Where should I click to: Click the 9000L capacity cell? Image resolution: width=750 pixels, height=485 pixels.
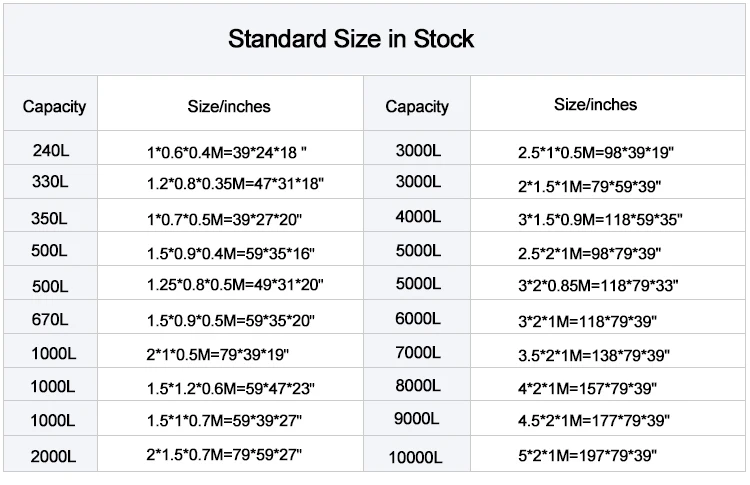click(x=417, y=421)
